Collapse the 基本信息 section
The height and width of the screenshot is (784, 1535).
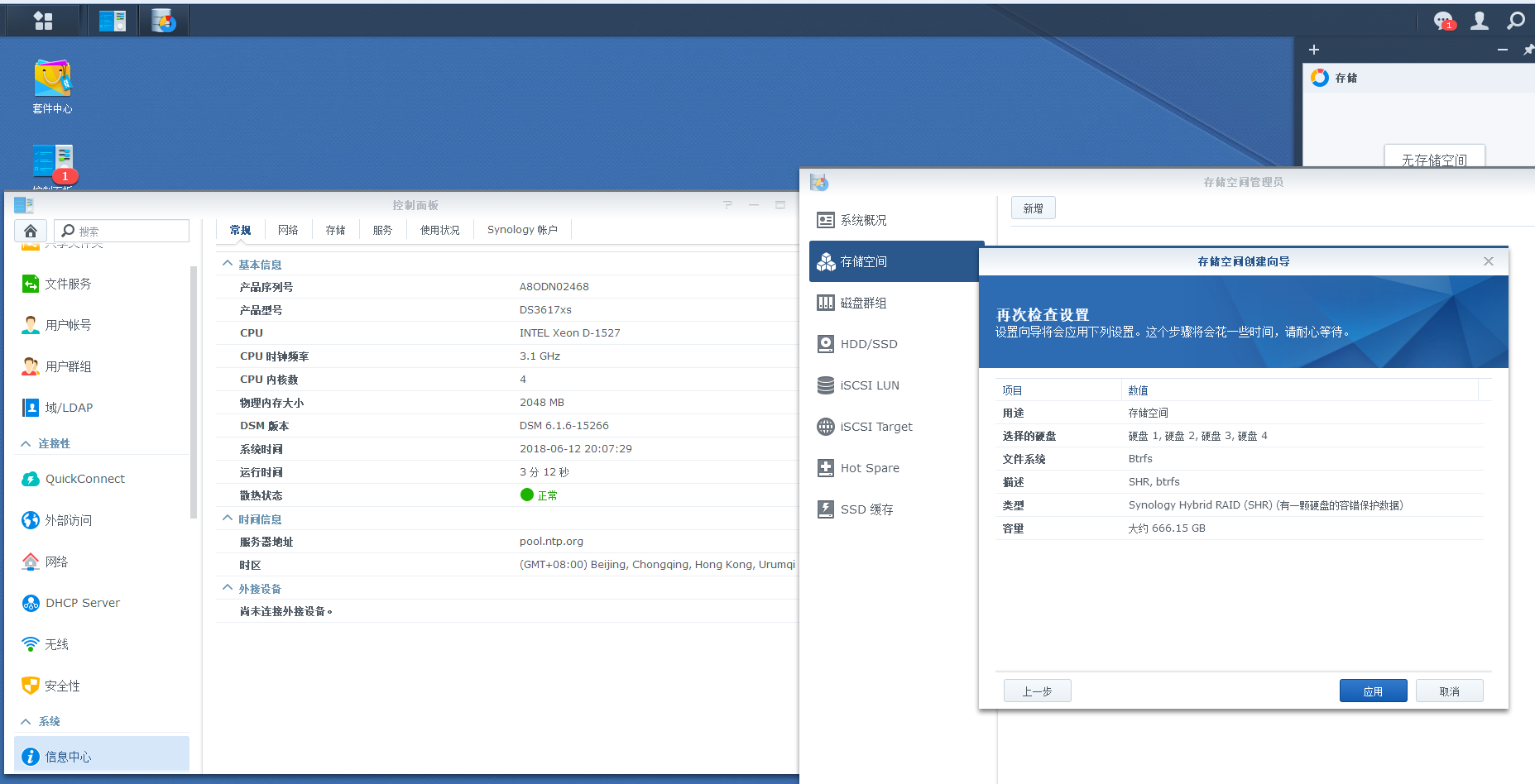[228, 264]
